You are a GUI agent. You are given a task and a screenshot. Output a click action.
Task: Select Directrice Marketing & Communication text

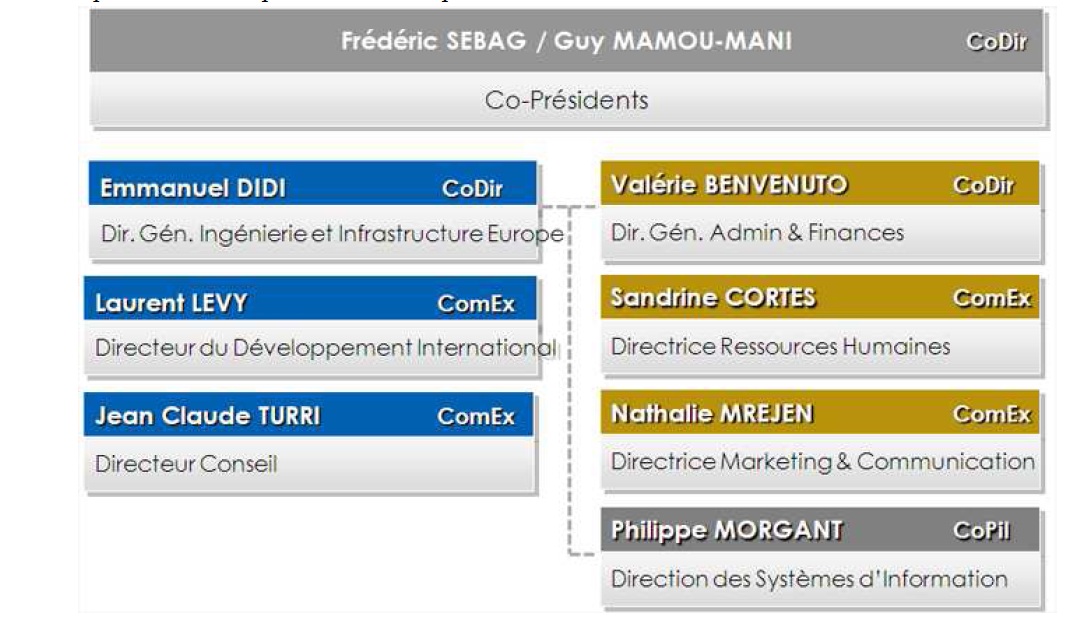click(822, 462)
